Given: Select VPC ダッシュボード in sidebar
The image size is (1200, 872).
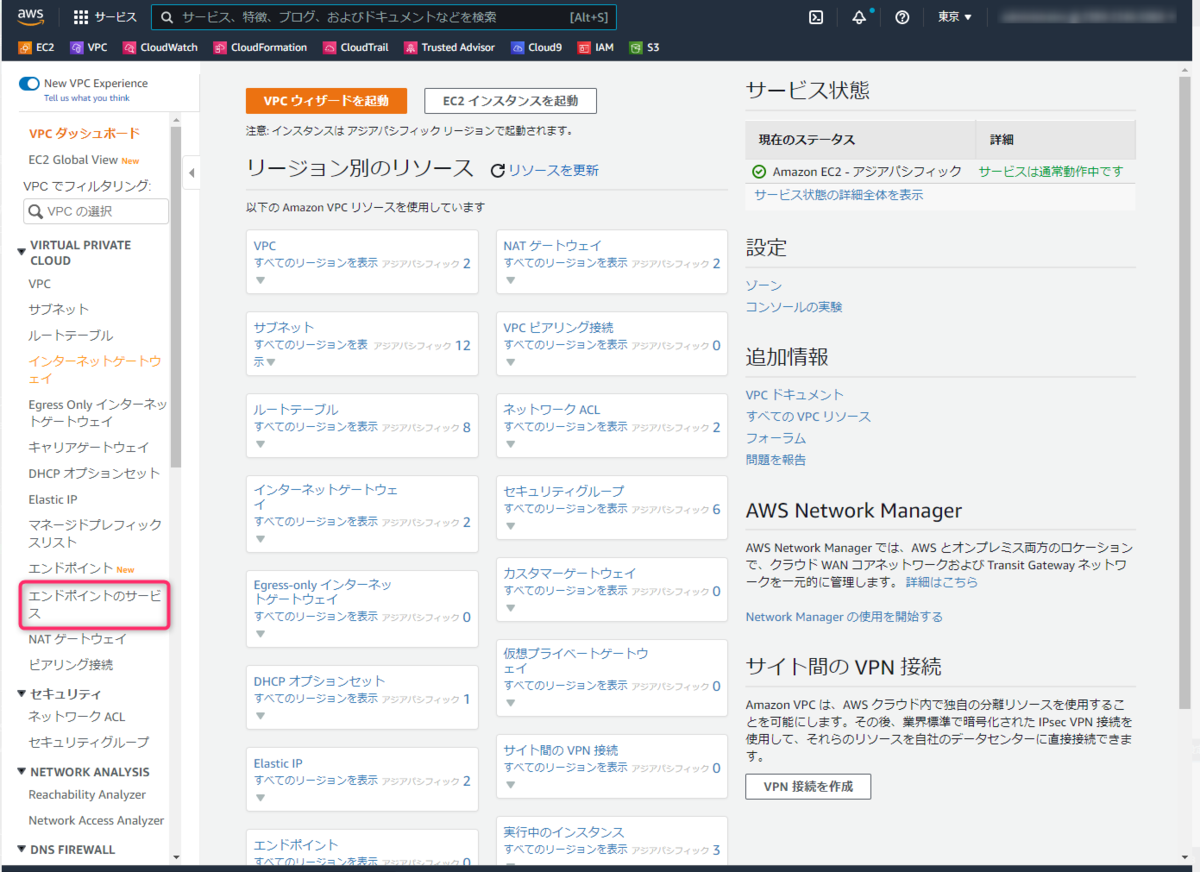Looking at the screenshot, I should (84, 134).
